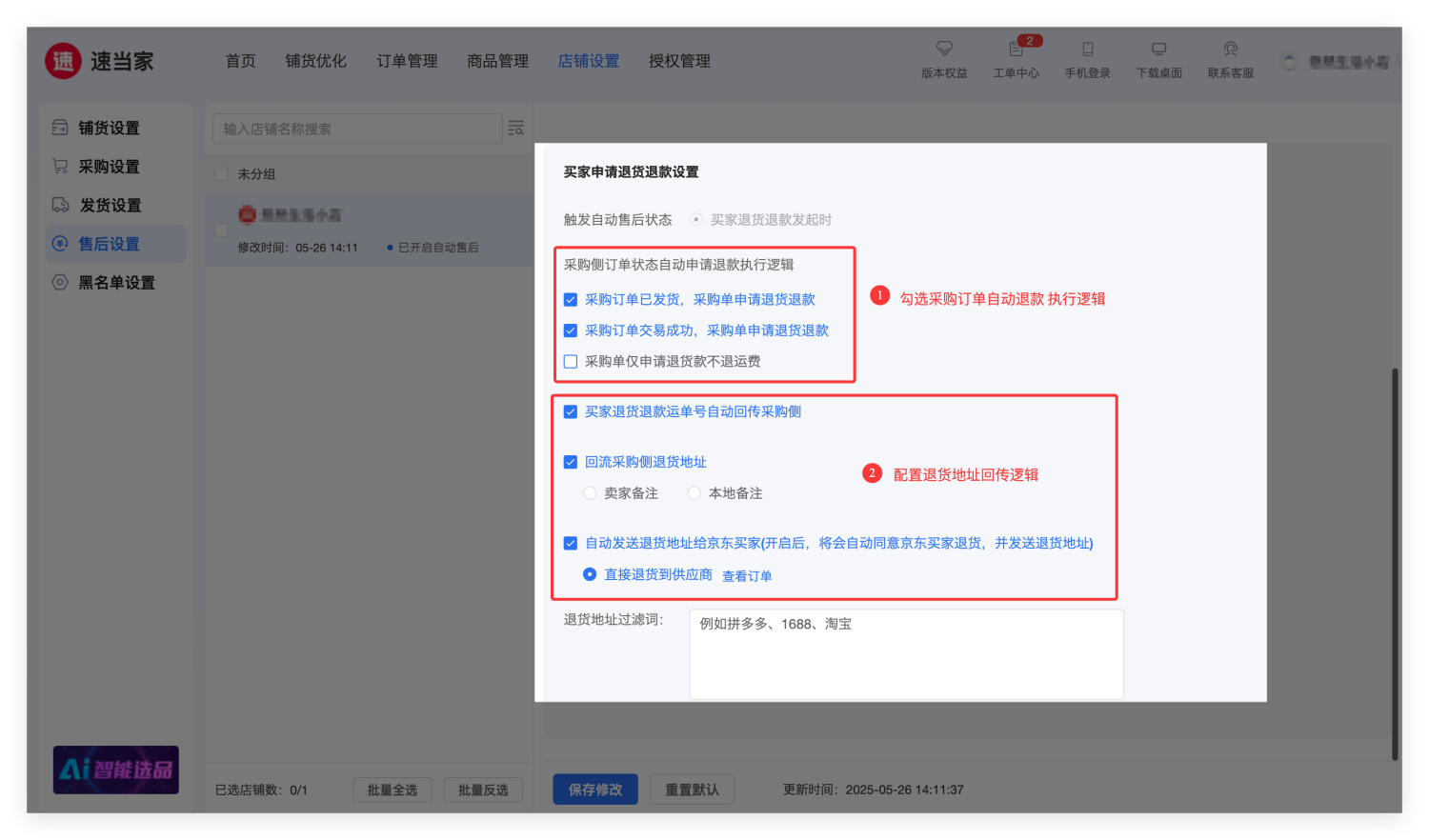Open the 订单管理 top menu
The height and width of the screenshot is (840, 1429).
(x=407, y=61)
